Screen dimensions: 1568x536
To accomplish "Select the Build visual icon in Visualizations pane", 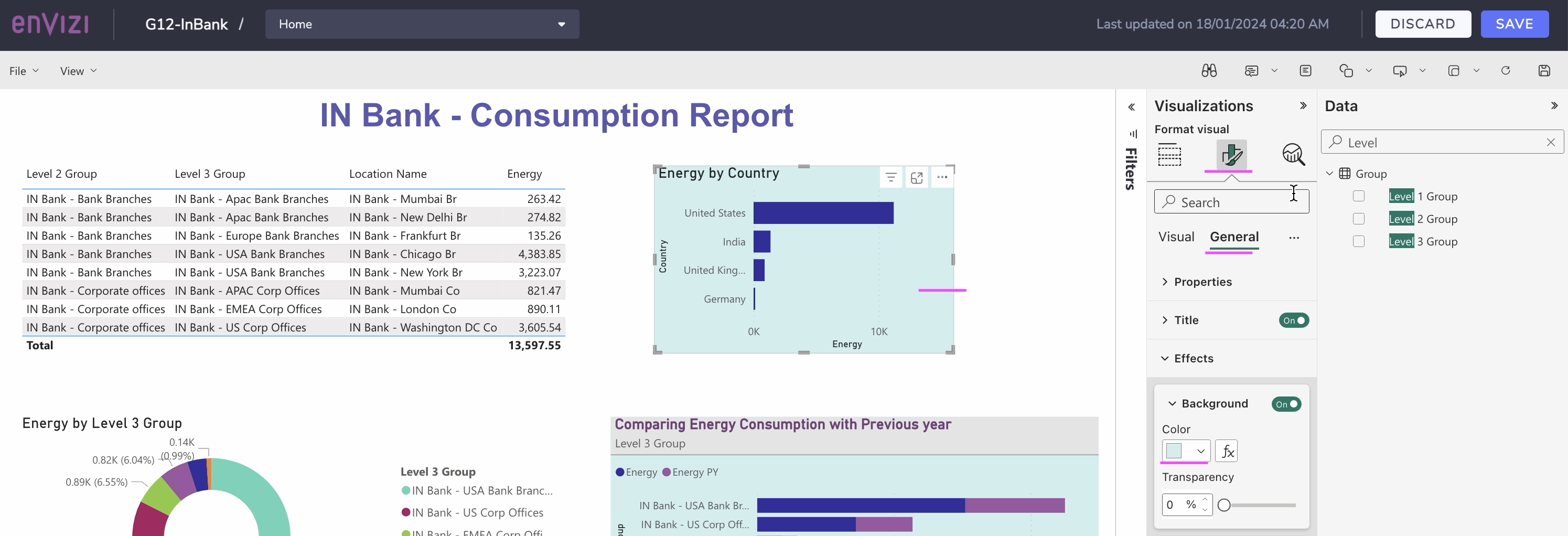I will coord(1170,155).
